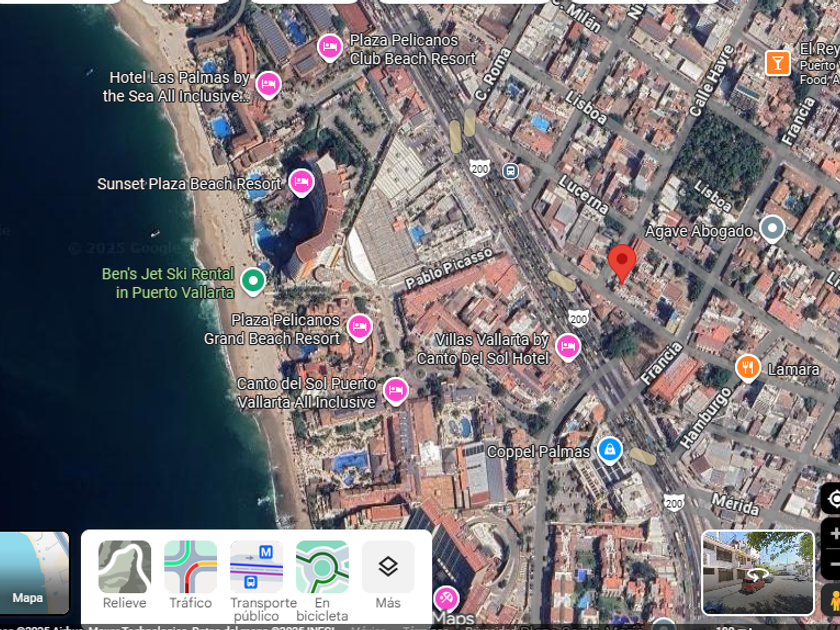The width and height of the screenshot is (840, 630).
Task: Click the Francia street label near Hamburgo
Action: click(662, 363)
